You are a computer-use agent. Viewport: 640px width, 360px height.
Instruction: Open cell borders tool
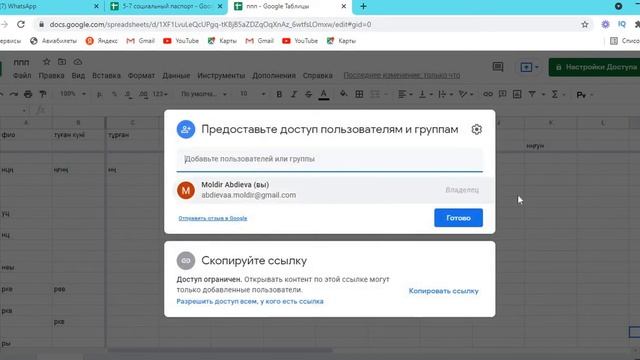(359, 94)
